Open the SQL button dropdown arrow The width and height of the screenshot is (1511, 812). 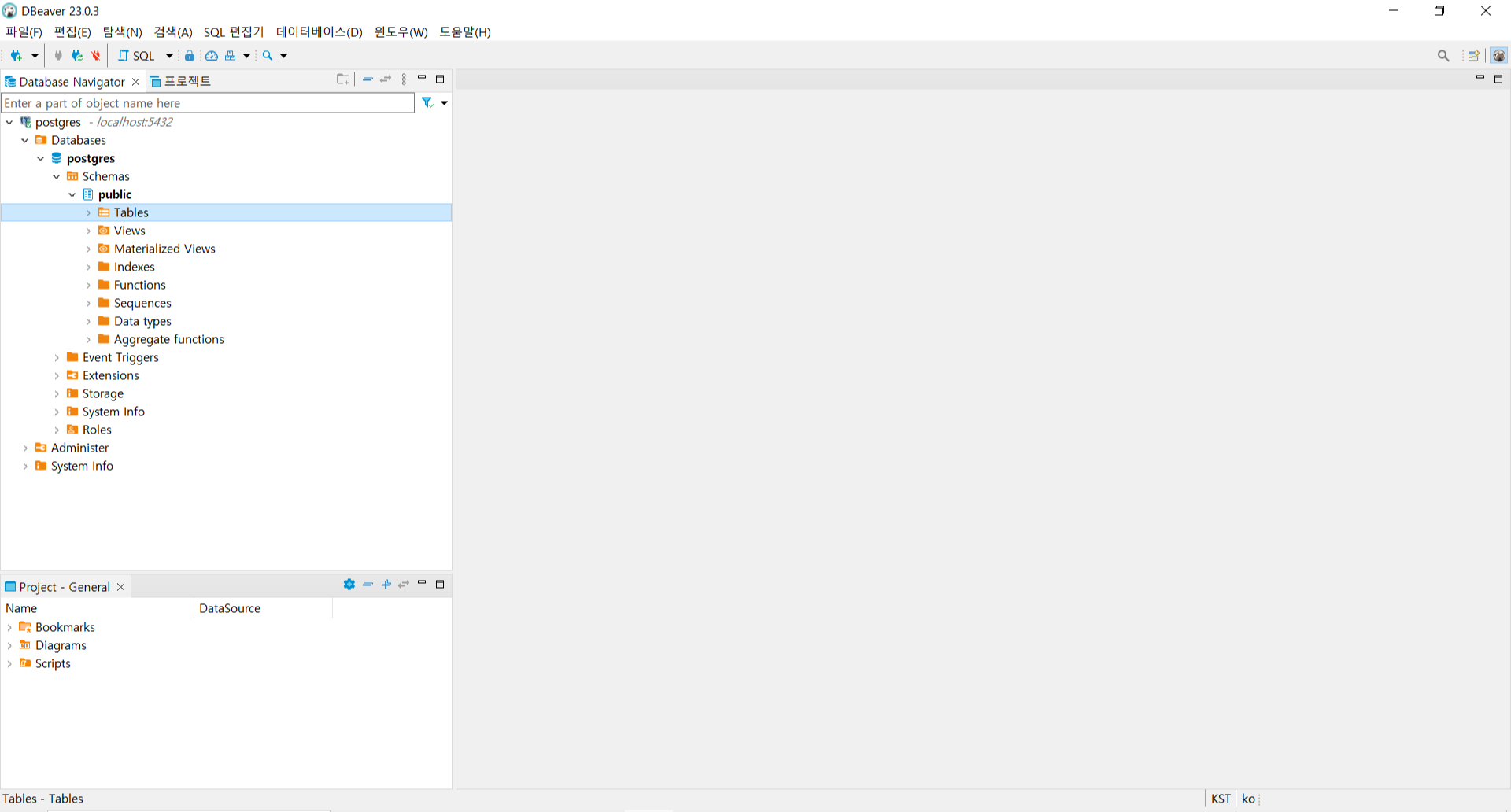tap(169, 56)
